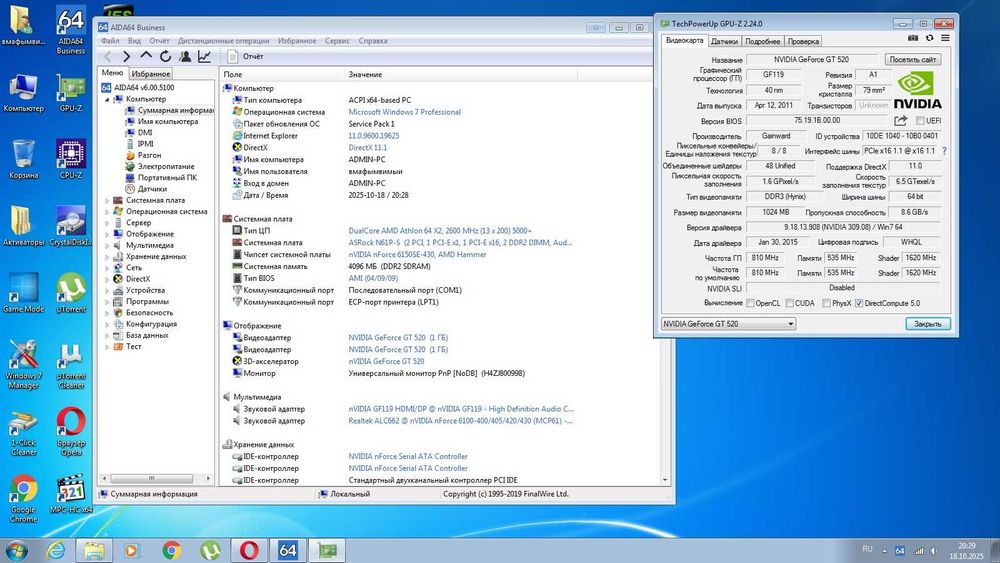Image resolution: width=1000 pixels, height=563 pixels.
Task: Open Internet Explorer from the taskbar
Action: (56, 550)
